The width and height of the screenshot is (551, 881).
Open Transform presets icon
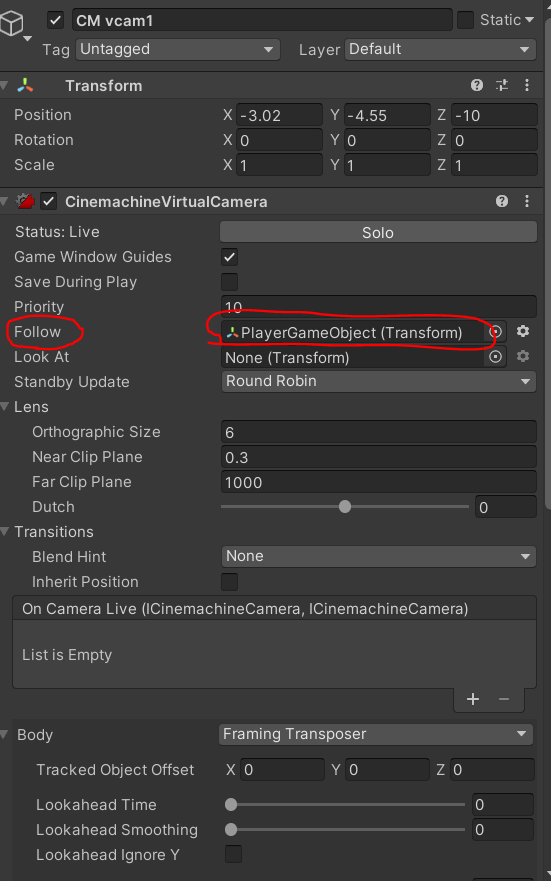coord(502,85)
